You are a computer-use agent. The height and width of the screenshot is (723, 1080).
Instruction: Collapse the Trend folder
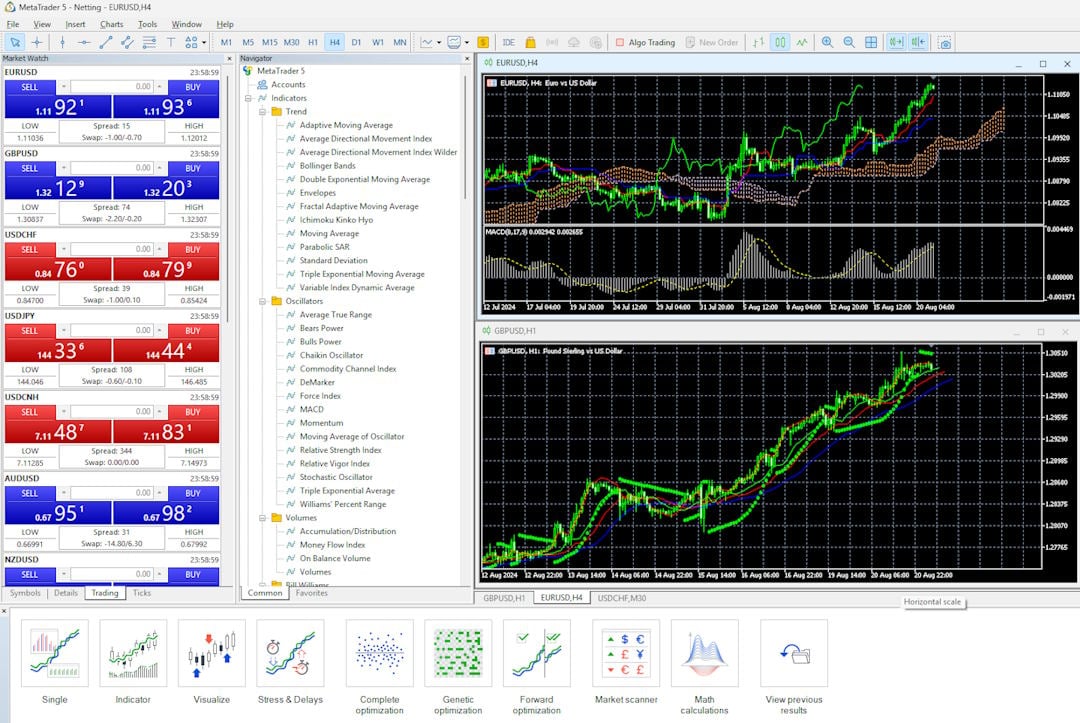262,112
